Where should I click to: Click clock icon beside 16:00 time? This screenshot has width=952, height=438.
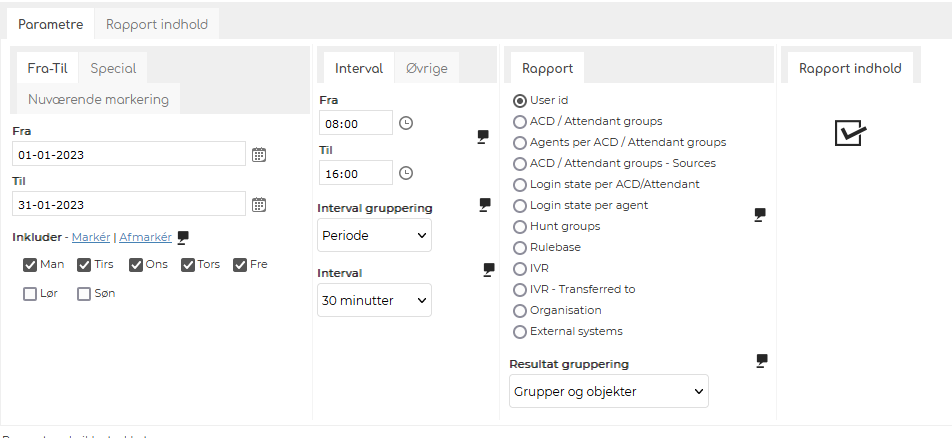tap(406, 173)
